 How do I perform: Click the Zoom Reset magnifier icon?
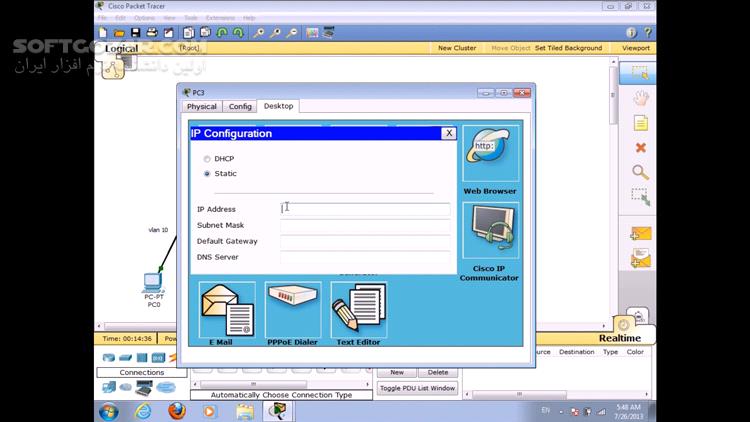[276, 33]
